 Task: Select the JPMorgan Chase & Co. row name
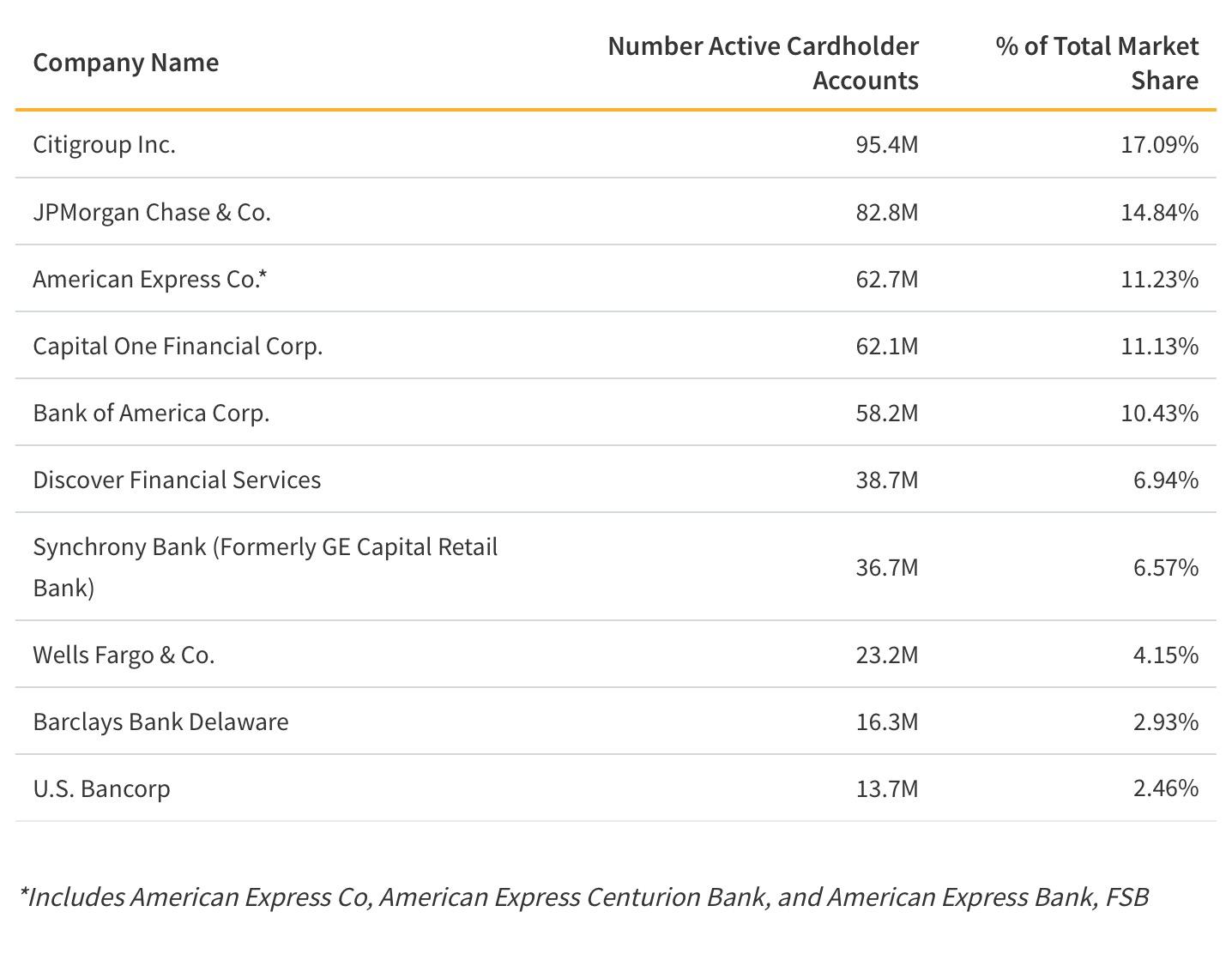pos(152,212)
